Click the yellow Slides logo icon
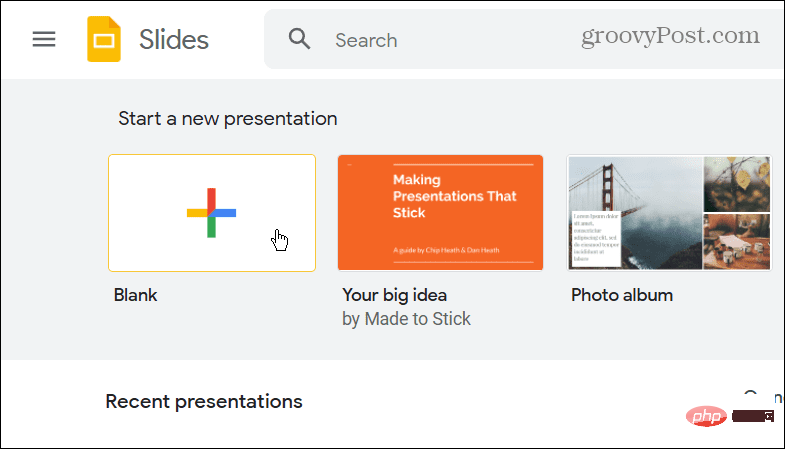 pyautogui.click(x=104, y=39)
